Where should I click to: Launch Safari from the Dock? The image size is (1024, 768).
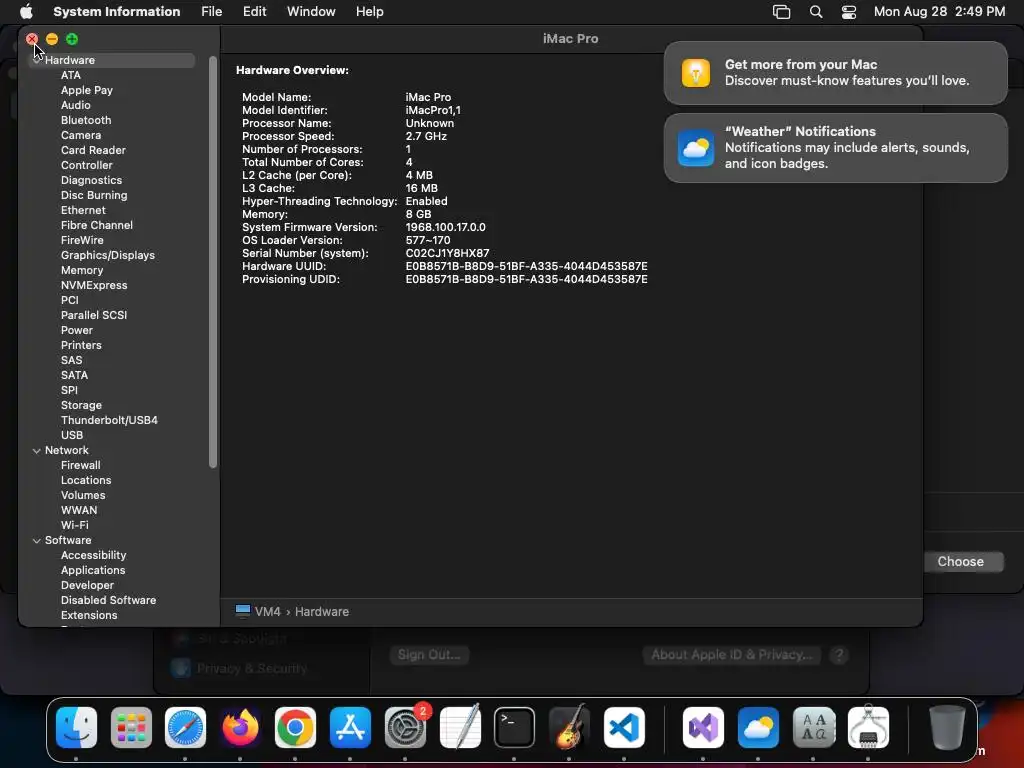coord(185,727)
